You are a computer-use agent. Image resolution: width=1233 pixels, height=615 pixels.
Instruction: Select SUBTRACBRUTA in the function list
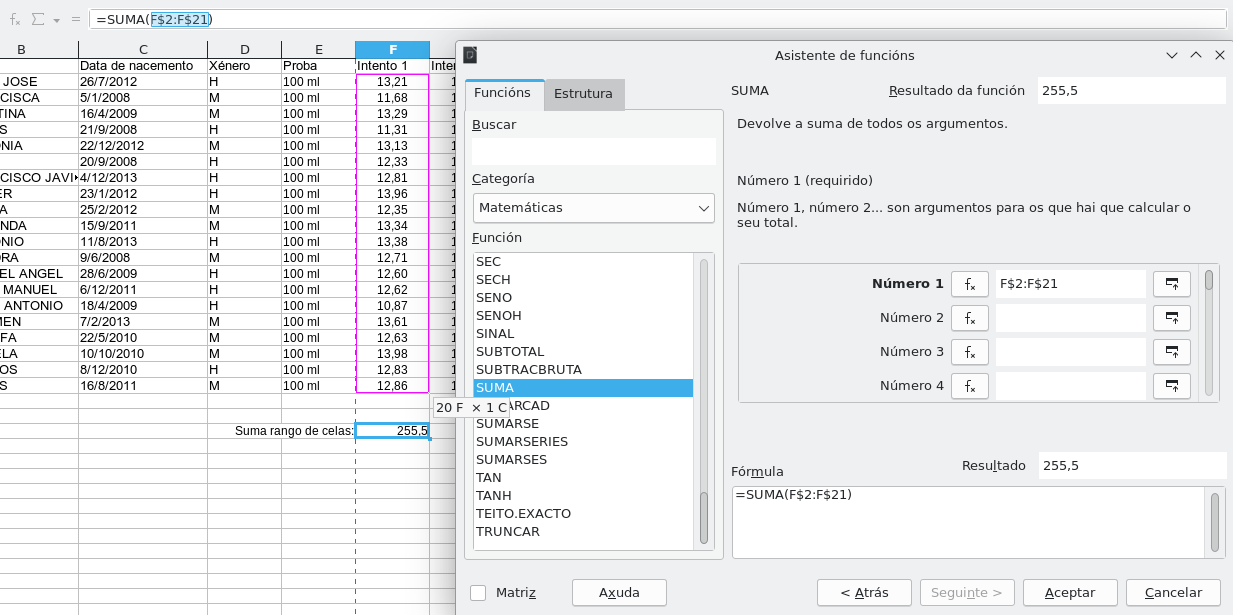pyautogui.click(x=583, y=370)
